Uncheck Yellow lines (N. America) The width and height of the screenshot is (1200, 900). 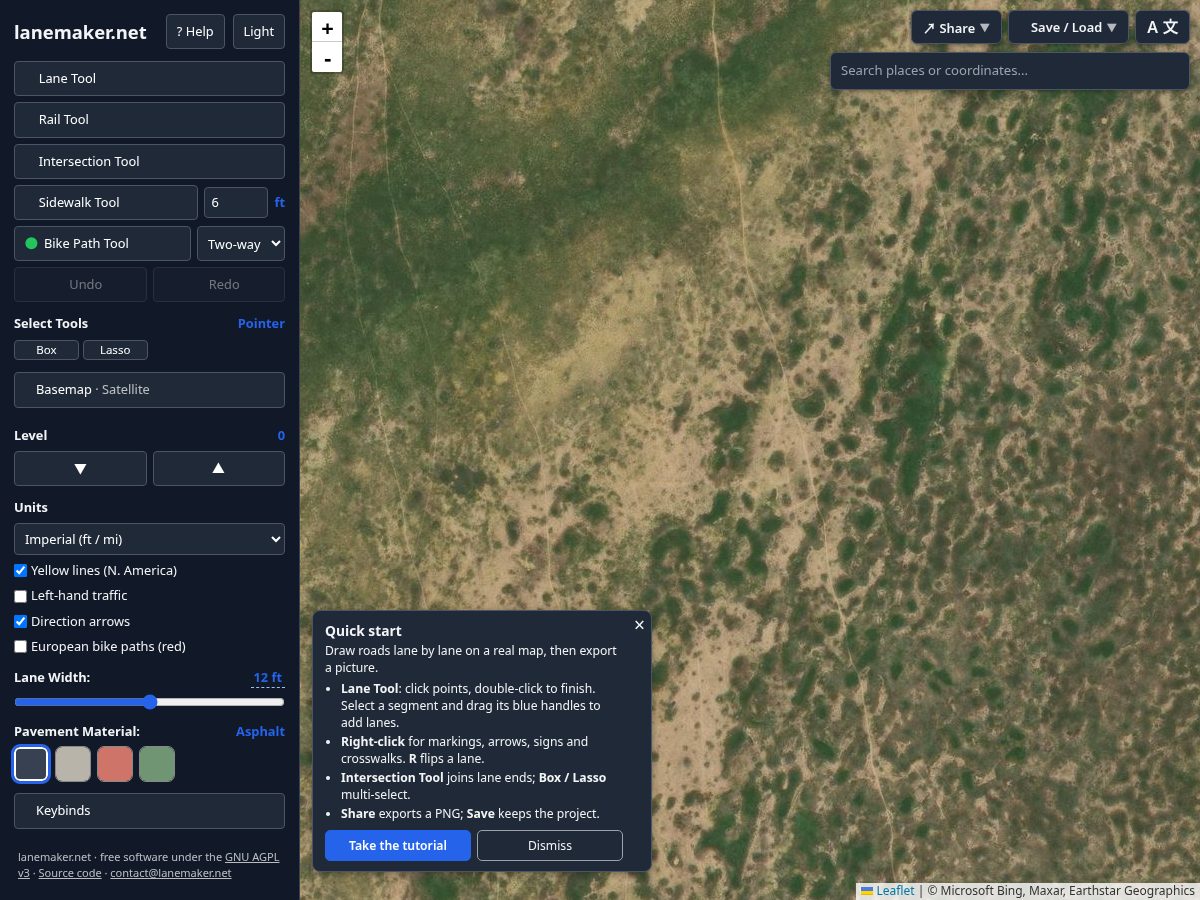(20, 570)
